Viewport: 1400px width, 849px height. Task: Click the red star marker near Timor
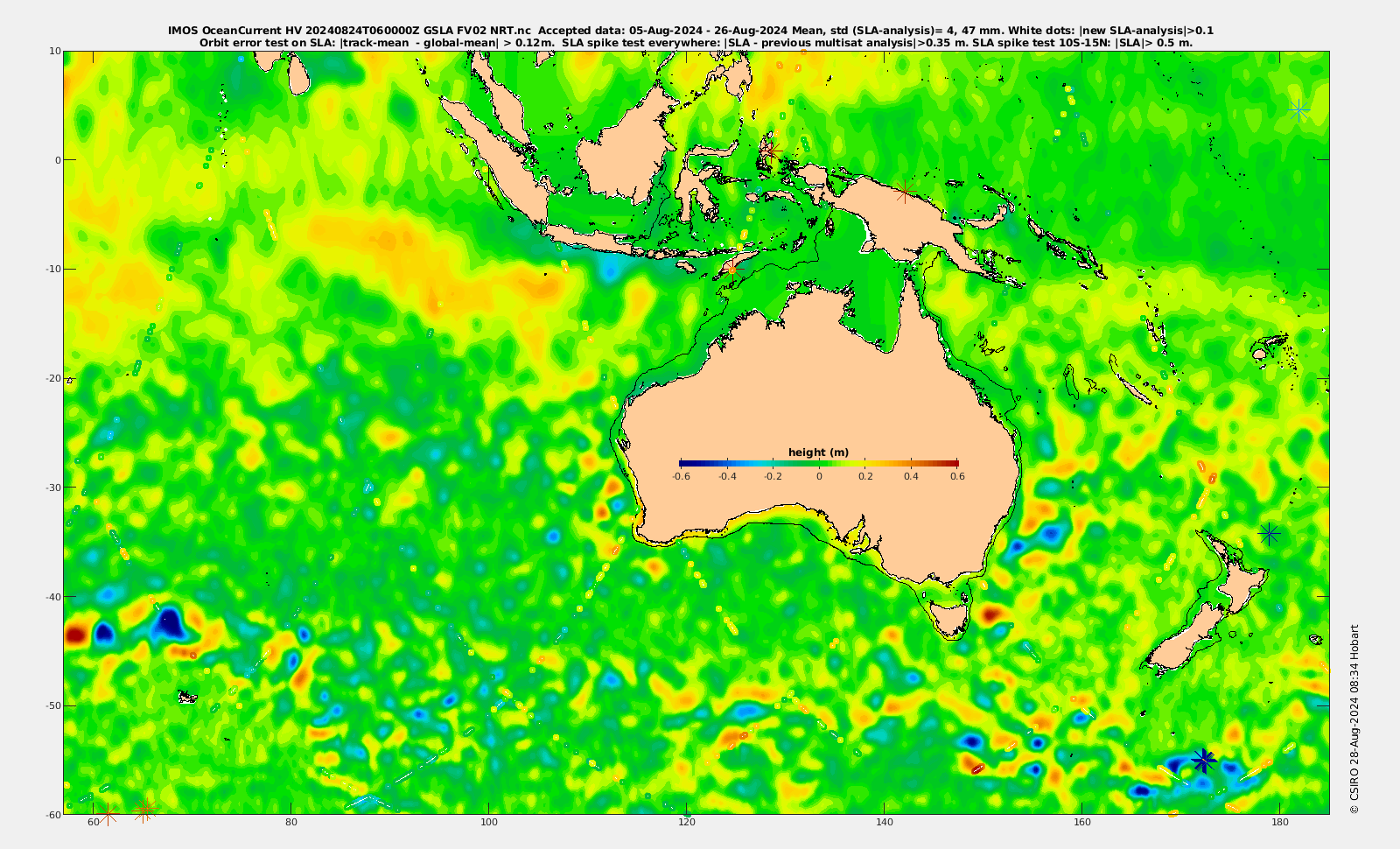click(x=733, y=269)
